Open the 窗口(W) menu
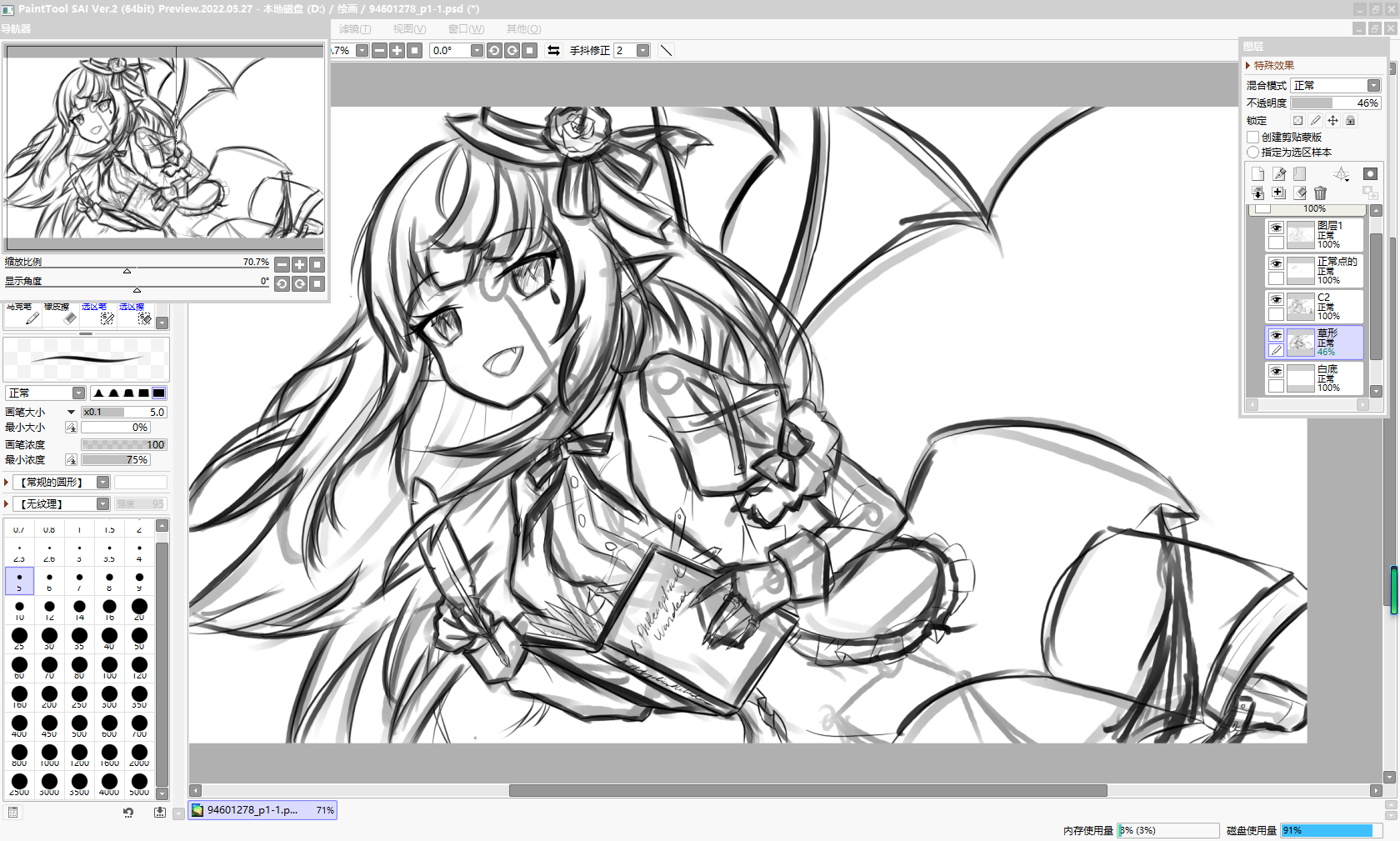This screenshot has width=1400, height=841. pos(466,29)
